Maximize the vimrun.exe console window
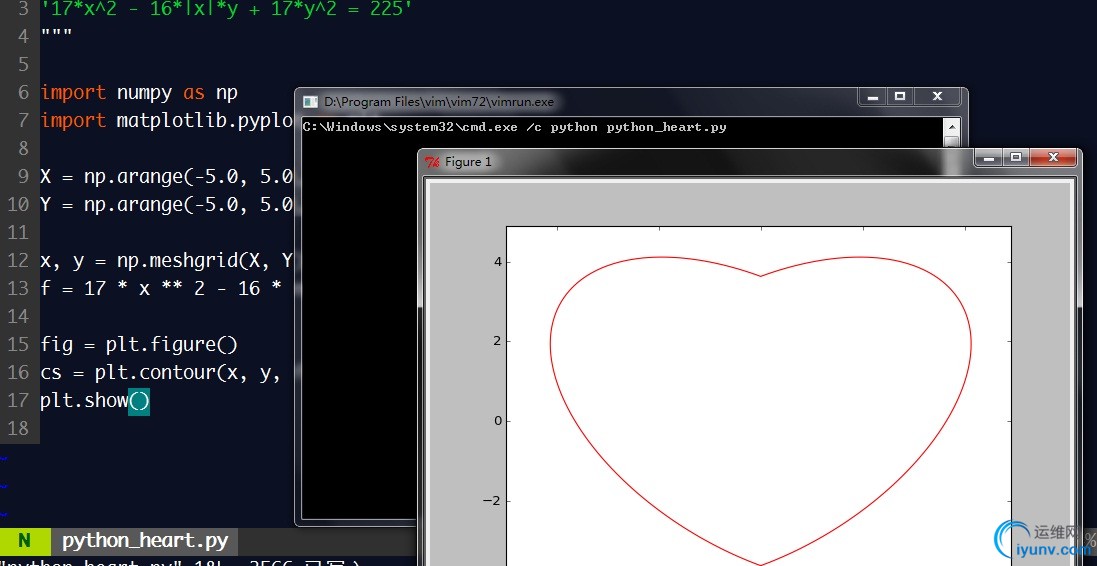 click(900, 97)
